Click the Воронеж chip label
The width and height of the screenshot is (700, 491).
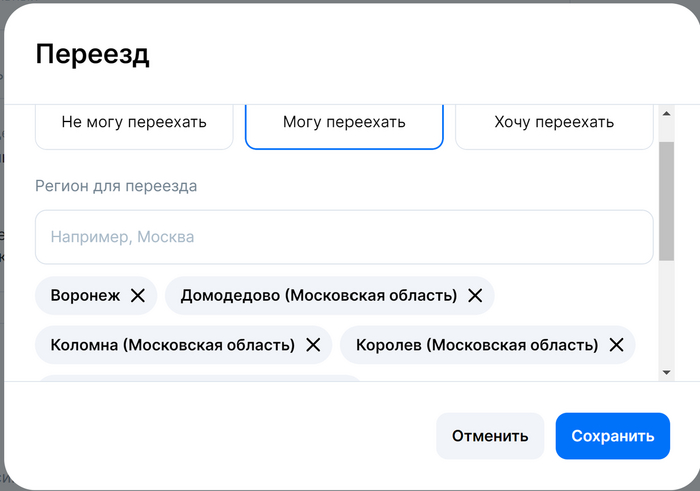coord(85,295)
